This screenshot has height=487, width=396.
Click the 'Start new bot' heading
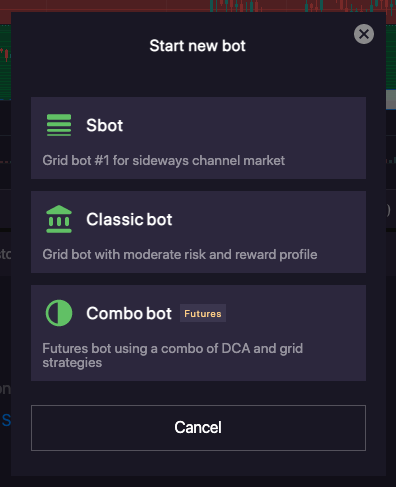tap(198, 46)
